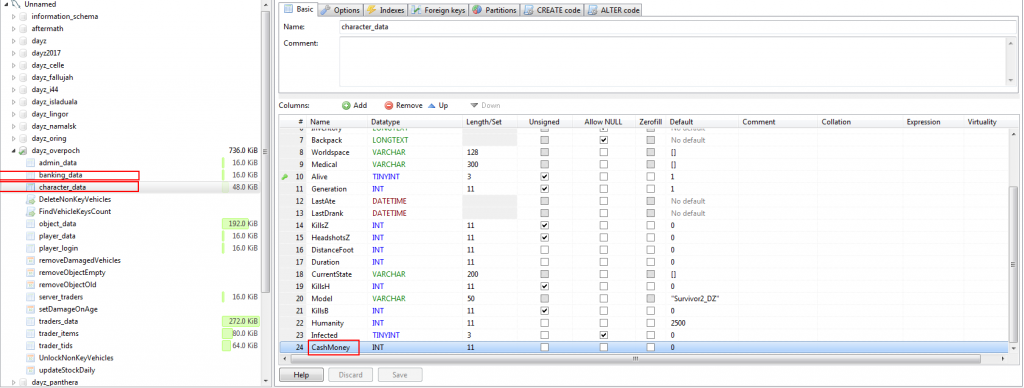
Task: Click the event icon beside updateStockDaily
Action: [30, 370]
